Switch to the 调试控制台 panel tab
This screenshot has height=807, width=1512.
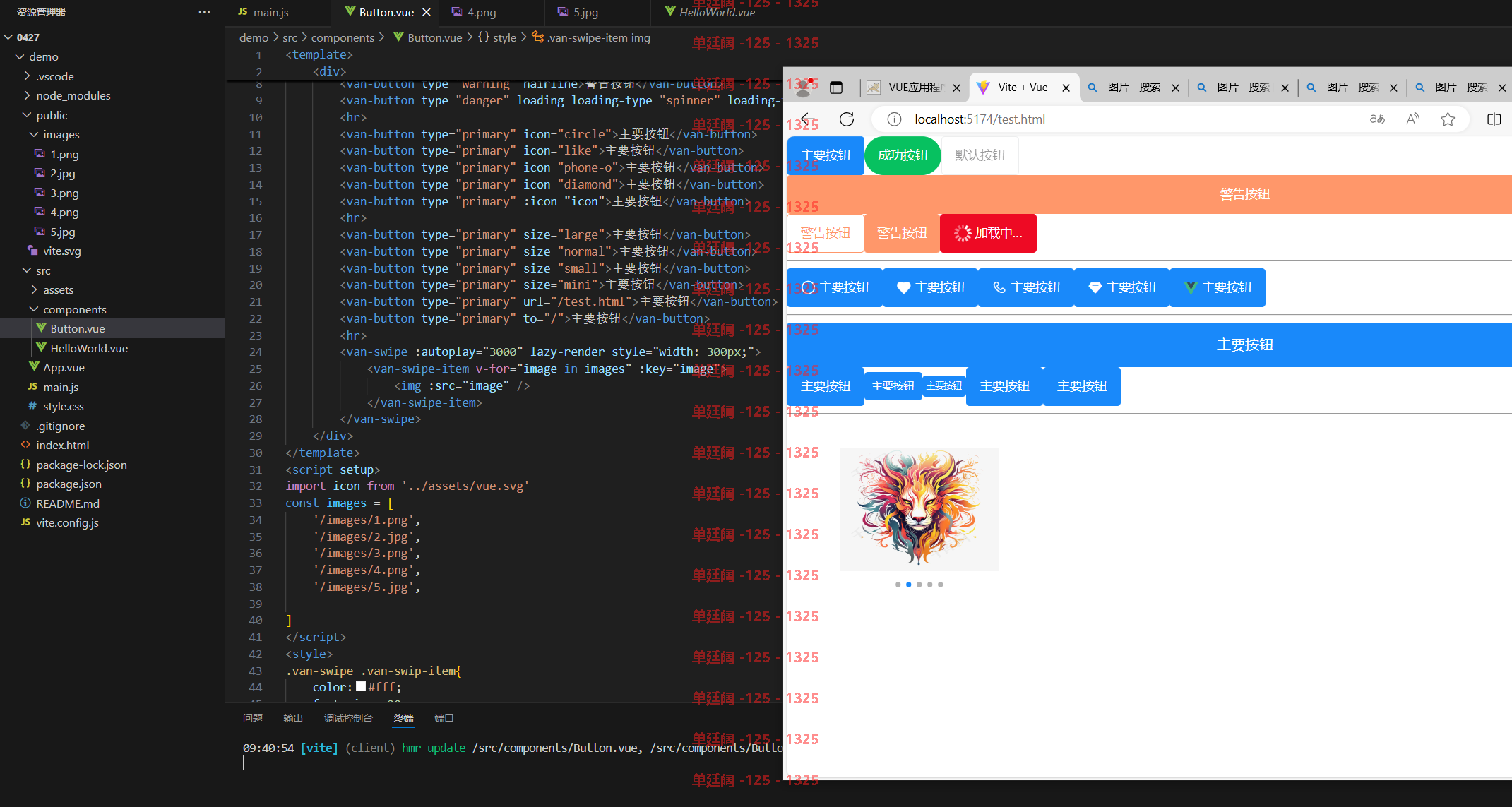point(348,718)
